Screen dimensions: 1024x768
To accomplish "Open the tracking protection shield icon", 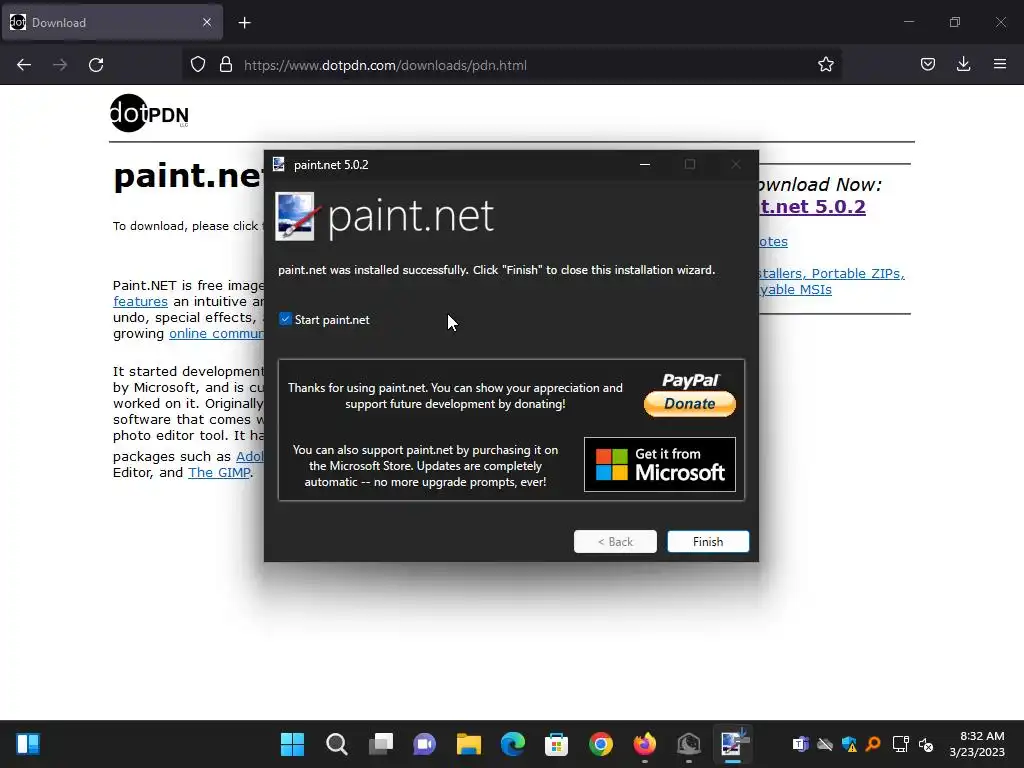I will tap(198, 65).
